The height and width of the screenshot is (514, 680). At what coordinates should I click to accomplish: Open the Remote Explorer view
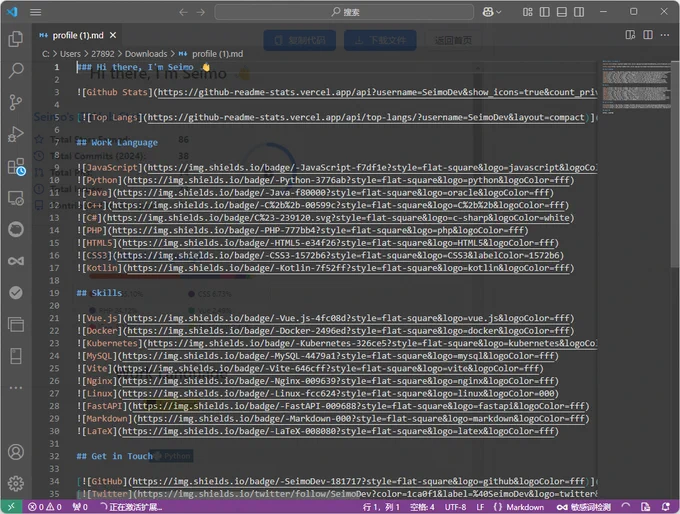[16, 198]
